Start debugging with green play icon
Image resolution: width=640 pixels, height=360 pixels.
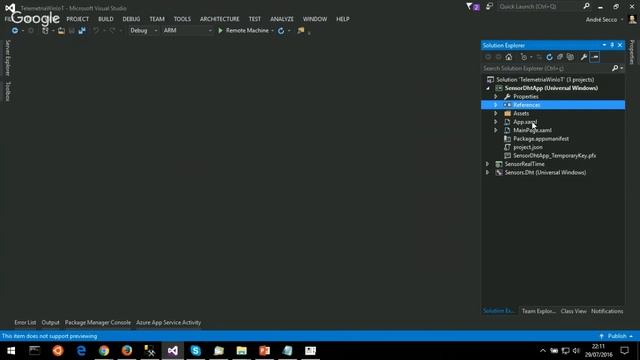[x=220, y=31]
